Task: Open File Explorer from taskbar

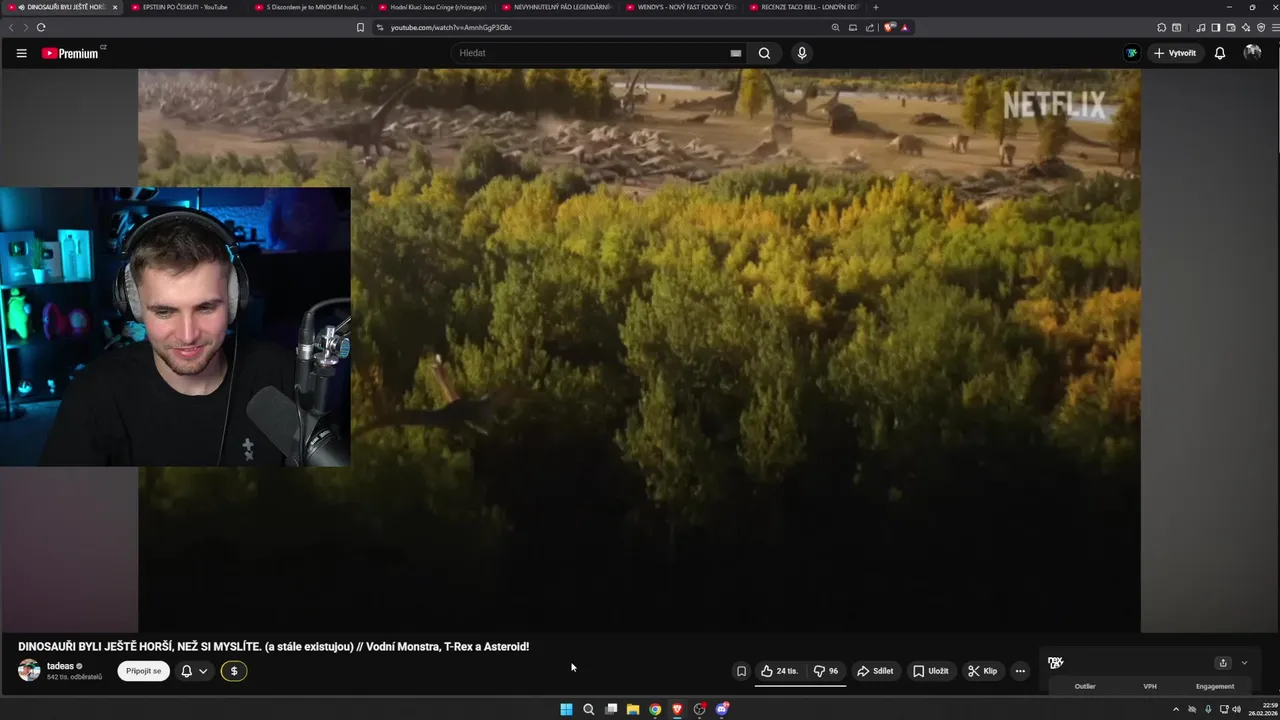Action: click(633, 709)
